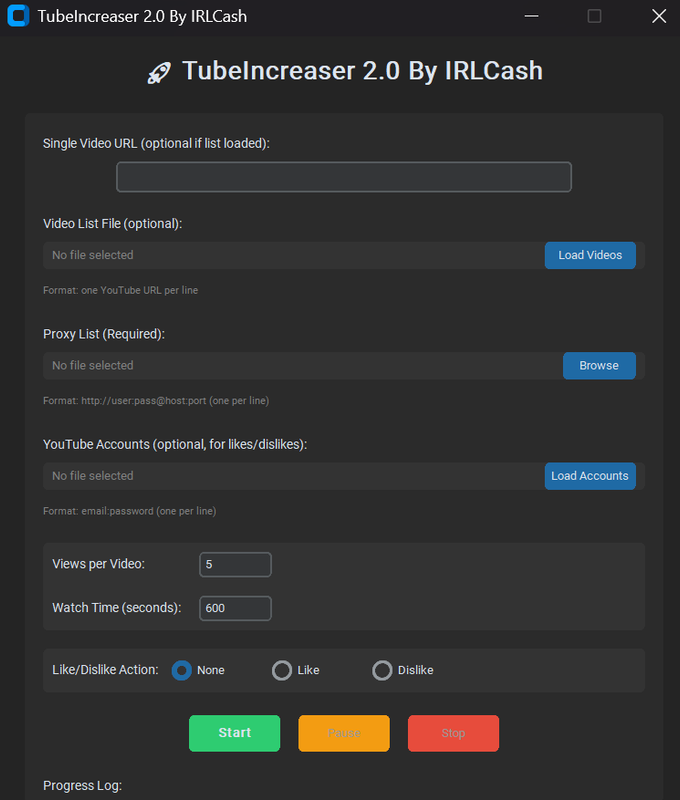Click the Views per Video field

235,564
